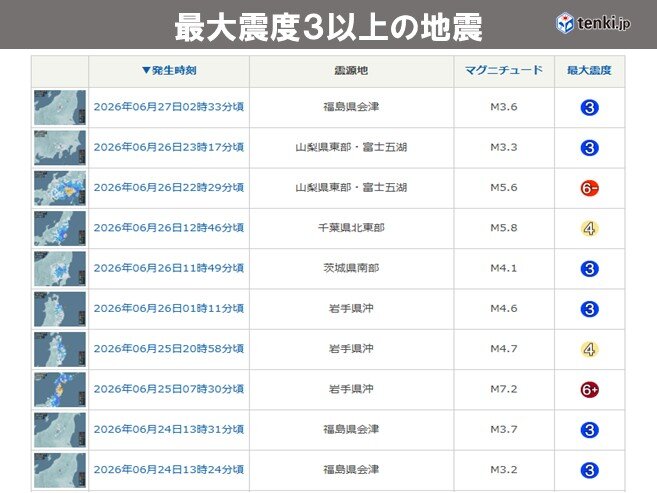
Task: Click the M4.1 magnitude value
Action: coord(504,268)
